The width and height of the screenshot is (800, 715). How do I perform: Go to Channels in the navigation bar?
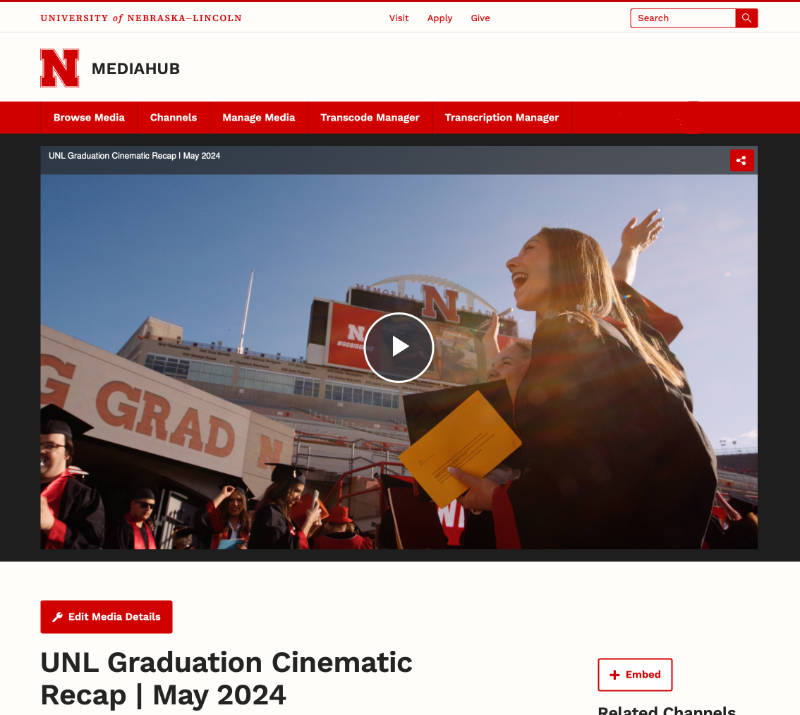click(173, 117)
